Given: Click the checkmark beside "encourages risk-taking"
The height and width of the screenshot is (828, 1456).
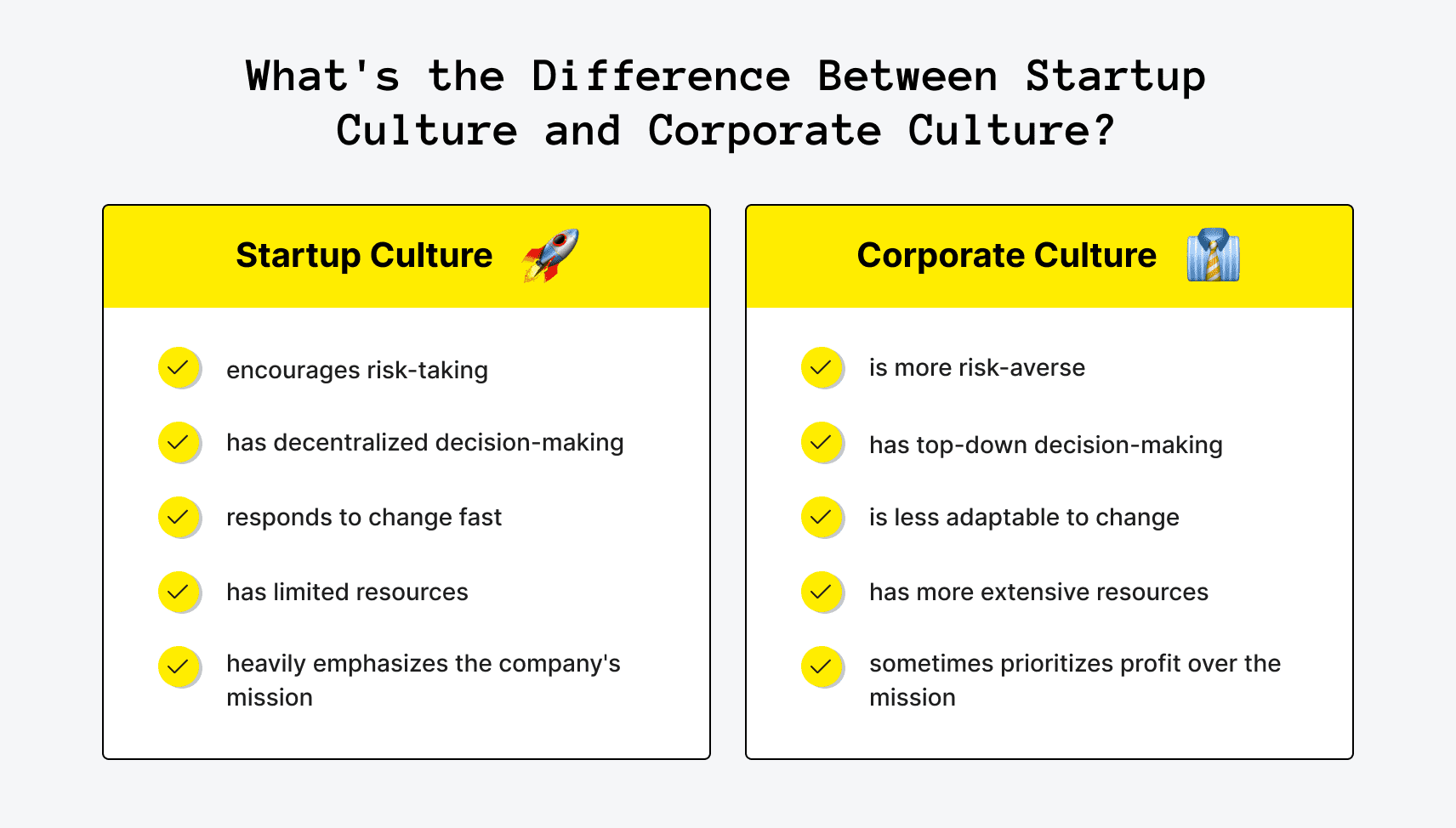Looking at the screenshot, I should pos(179,368).
